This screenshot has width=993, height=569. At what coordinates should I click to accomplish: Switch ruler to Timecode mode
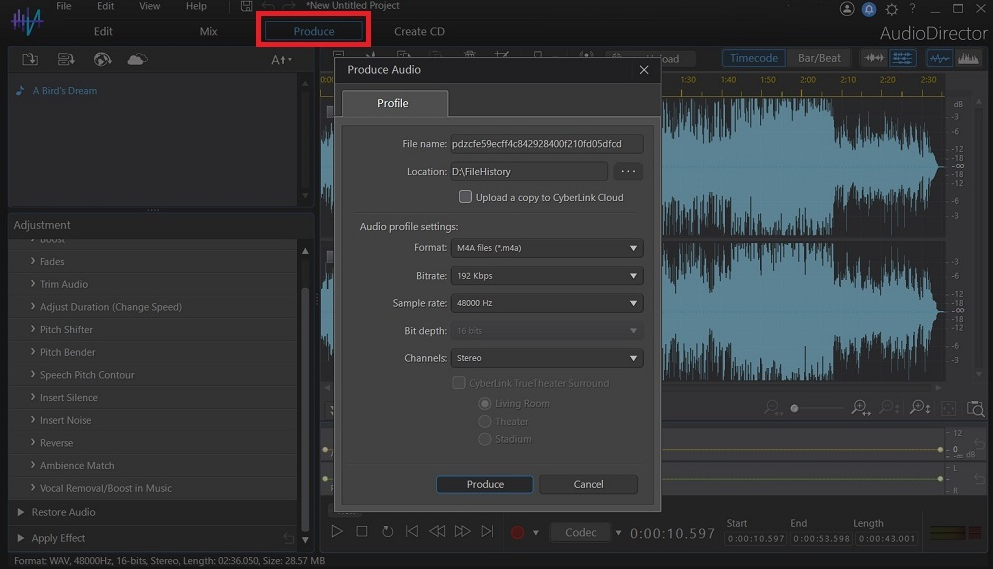coord(754,58)
